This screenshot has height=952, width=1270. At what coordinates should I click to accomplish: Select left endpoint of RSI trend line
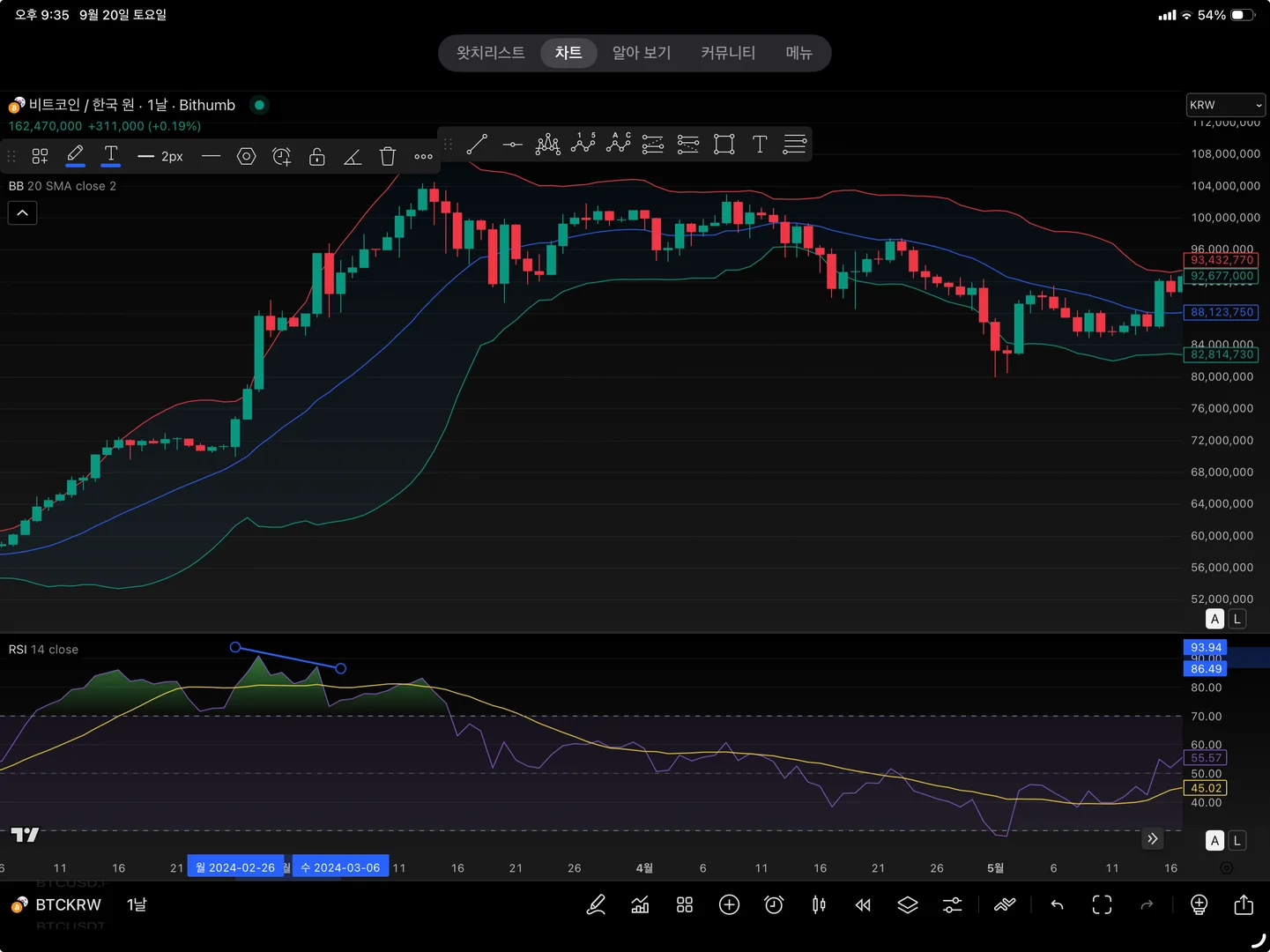click(x=235, y=647)
